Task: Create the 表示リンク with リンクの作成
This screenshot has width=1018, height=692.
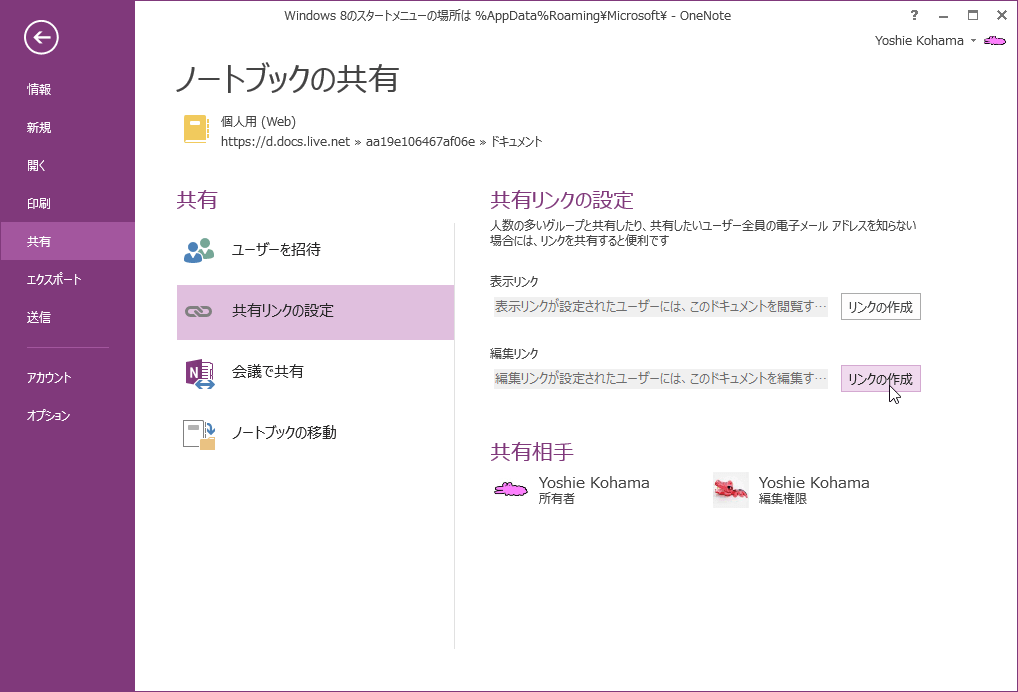Action: click(880, 307)
